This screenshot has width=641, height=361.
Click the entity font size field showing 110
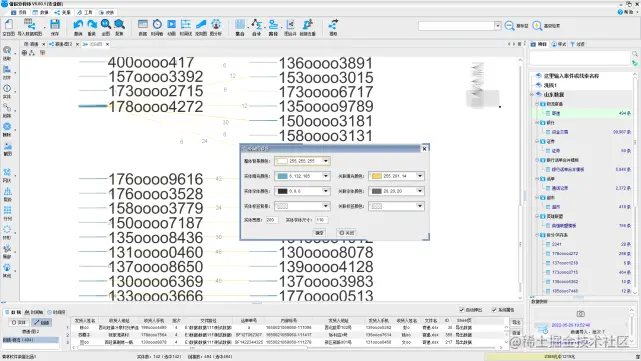321,220
